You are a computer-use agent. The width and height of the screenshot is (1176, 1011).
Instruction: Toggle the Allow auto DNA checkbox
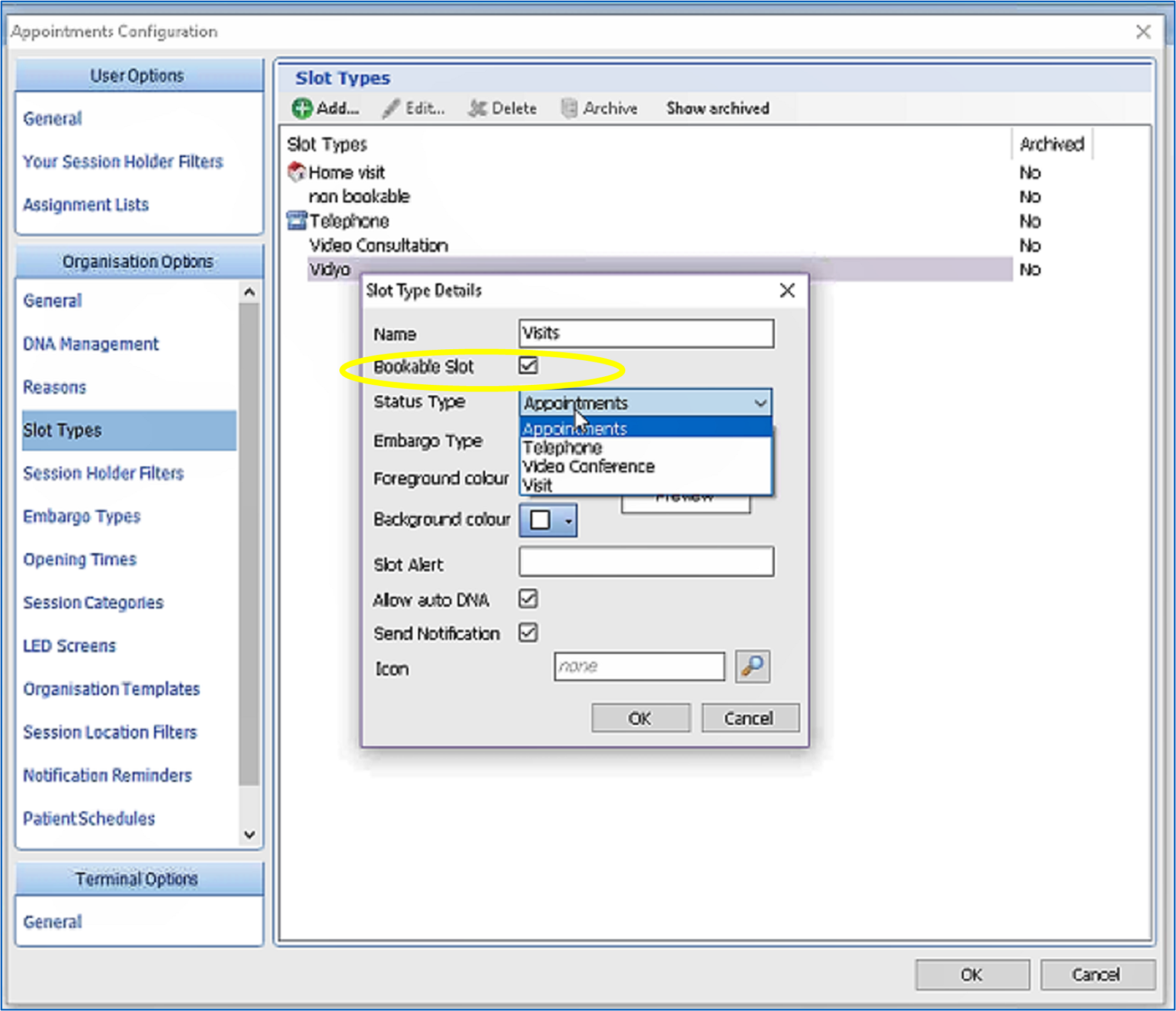528,599
